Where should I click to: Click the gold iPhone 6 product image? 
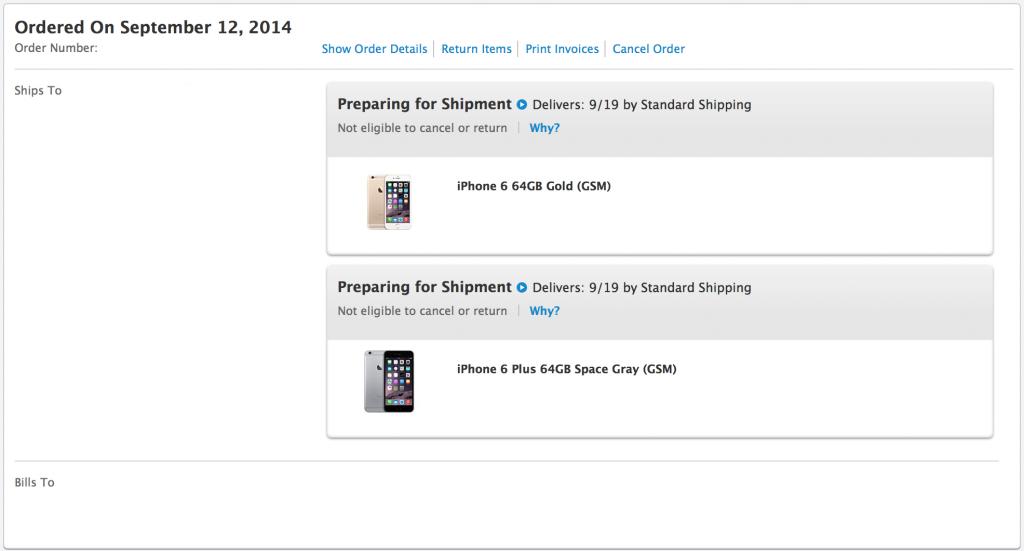[390, 203]
